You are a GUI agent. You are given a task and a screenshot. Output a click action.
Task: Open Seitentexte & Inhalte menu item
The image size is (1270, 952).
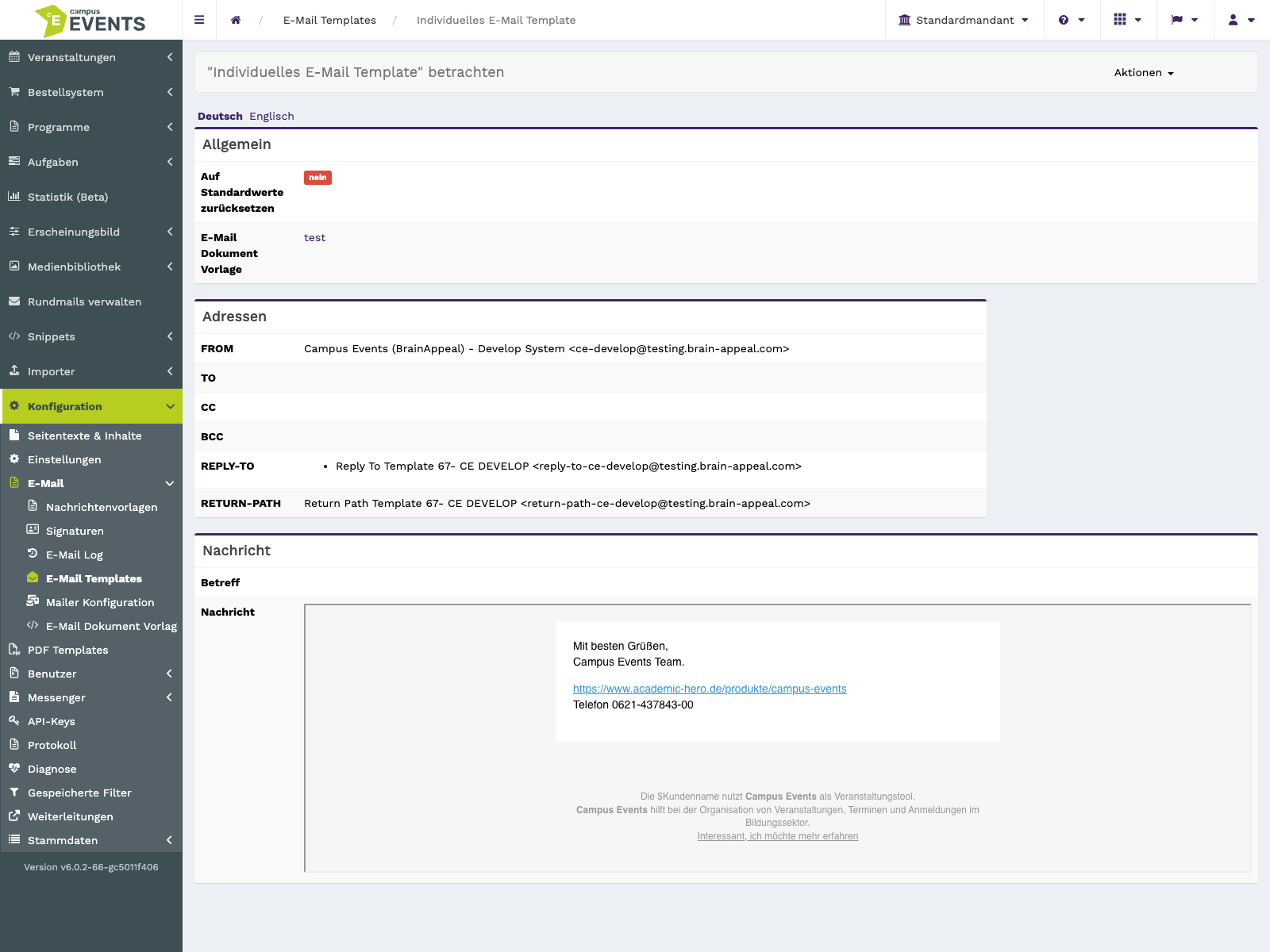85,436
